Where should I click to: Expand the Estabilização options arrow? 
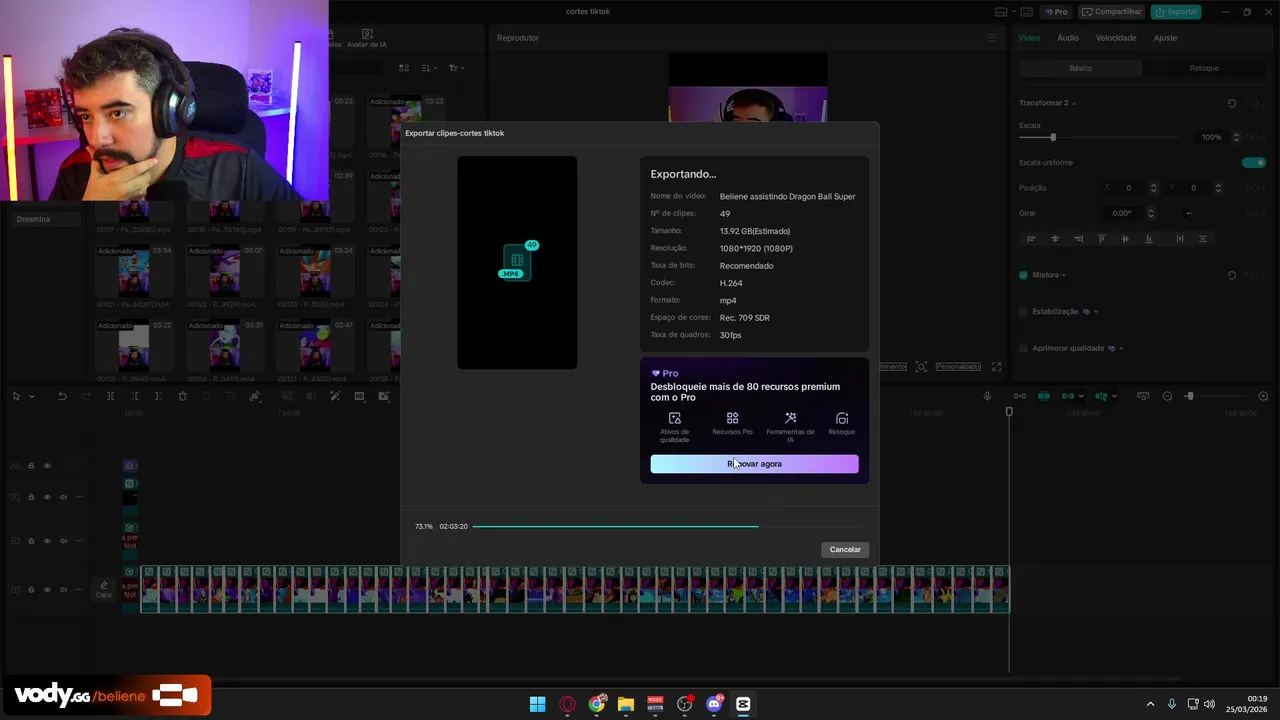(1096, 311)
